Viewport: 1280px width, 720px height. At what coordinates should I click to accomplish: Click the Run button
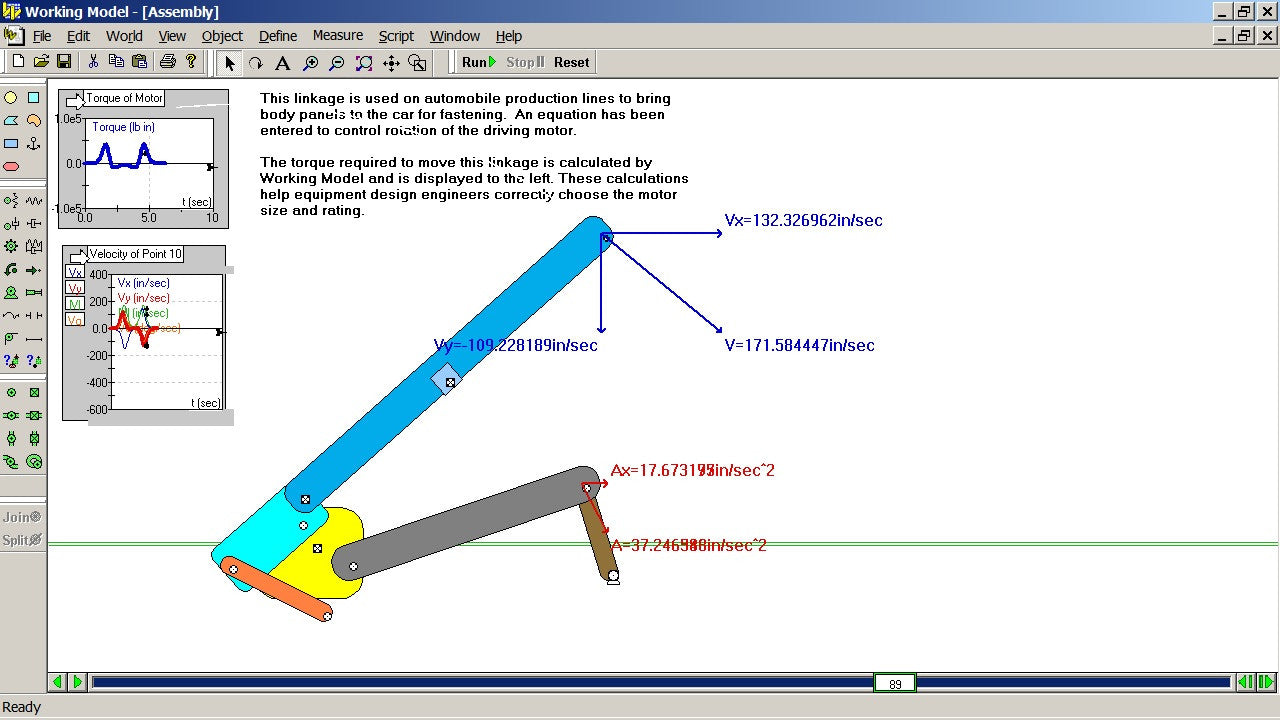coord(478,62)
